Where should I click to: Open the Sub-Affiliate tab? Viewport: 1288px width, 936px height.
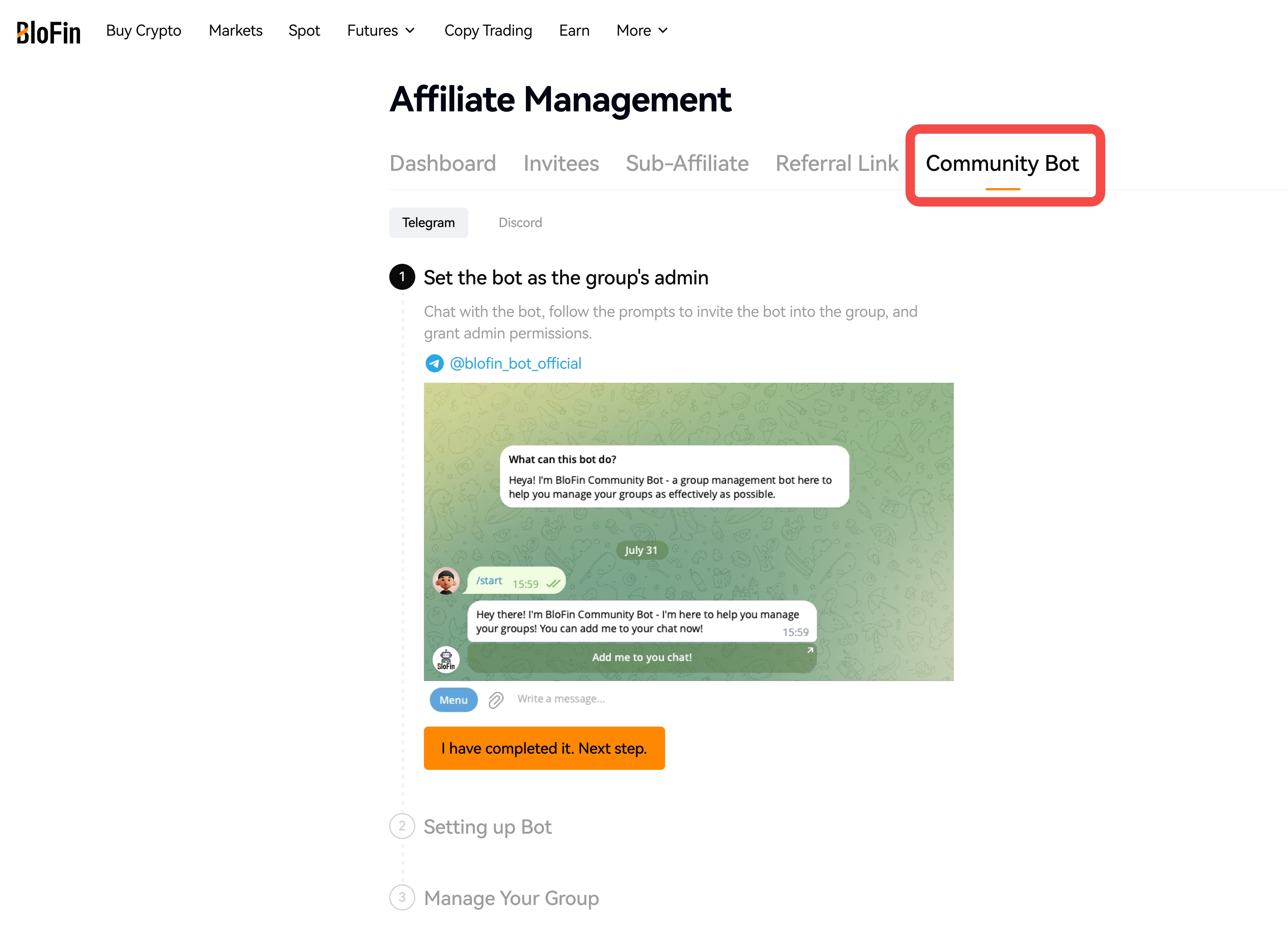pos(687,164)
